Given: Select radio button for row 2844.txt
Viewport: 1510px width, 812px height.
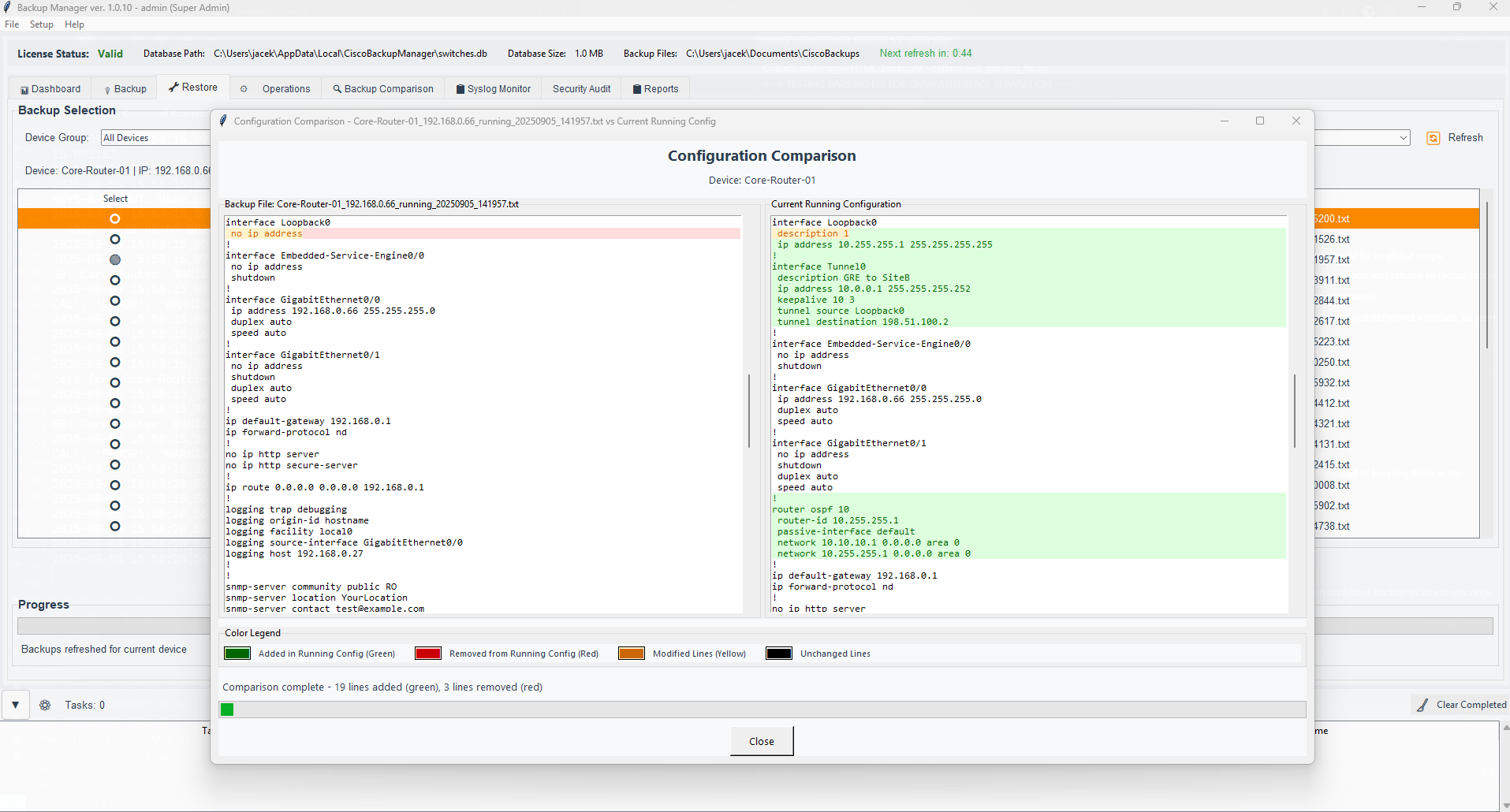Looking at the screenshot, I should (x=115, y=300).
